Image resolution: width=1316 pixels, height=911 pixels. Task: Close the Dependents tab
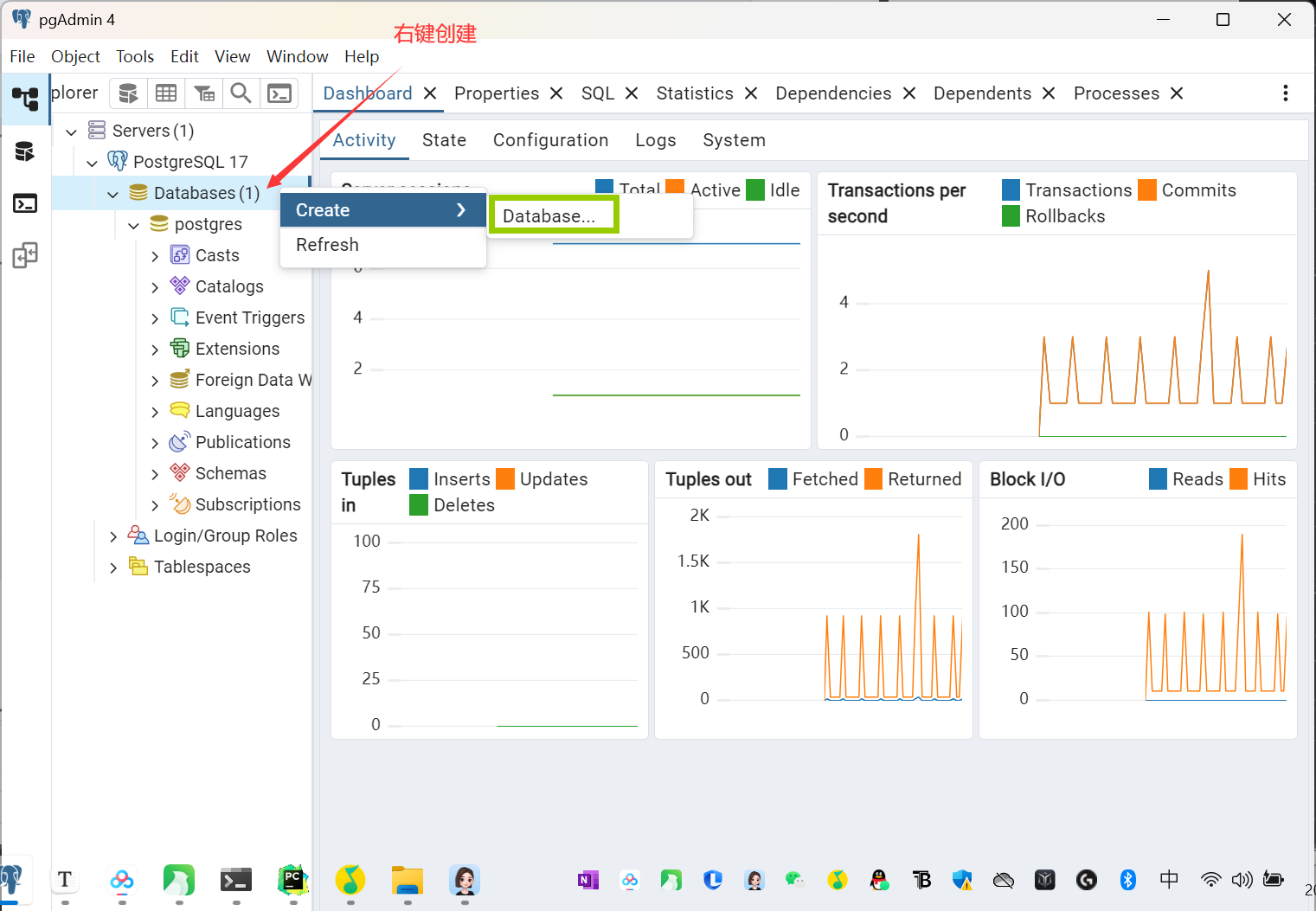coord(1049,93)
